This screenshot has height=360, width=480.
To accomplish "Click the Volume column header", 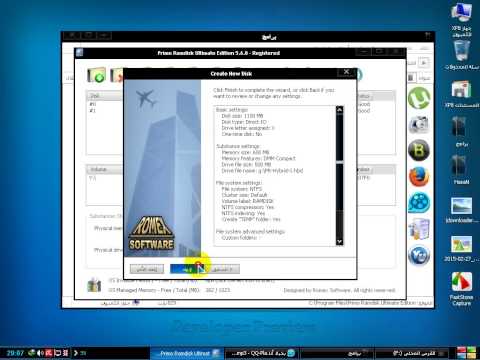I will click(105, 169).
